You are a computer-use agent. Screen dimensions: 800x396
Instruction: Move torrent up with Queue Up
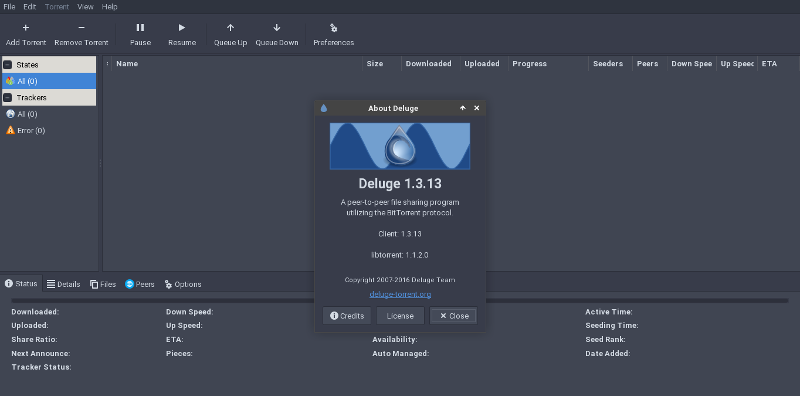[231, 35]
